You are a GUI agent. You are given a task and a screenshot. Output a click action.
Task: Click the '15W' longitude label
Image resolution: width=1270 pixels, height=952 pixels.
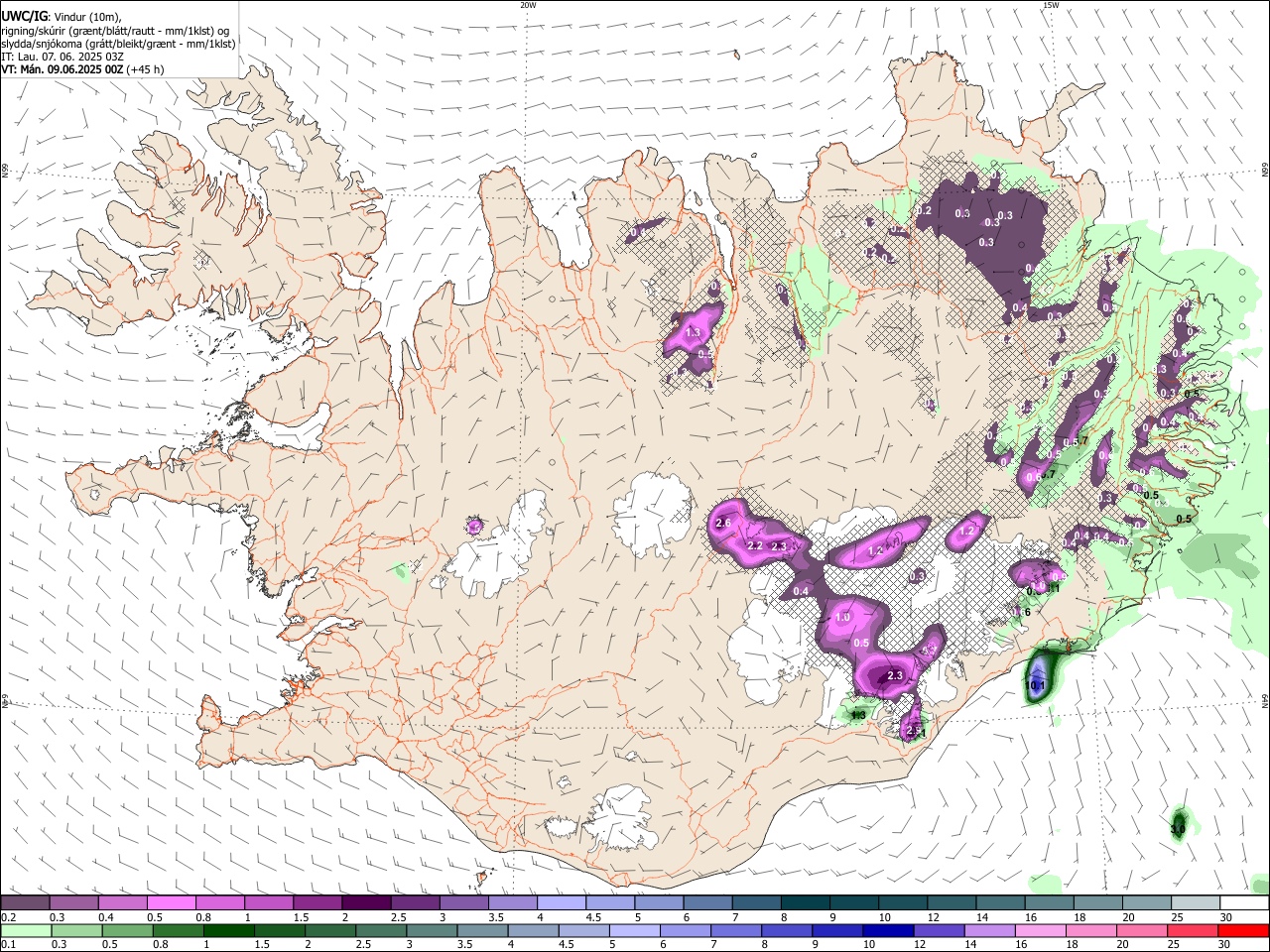(x=1051, y=5)
